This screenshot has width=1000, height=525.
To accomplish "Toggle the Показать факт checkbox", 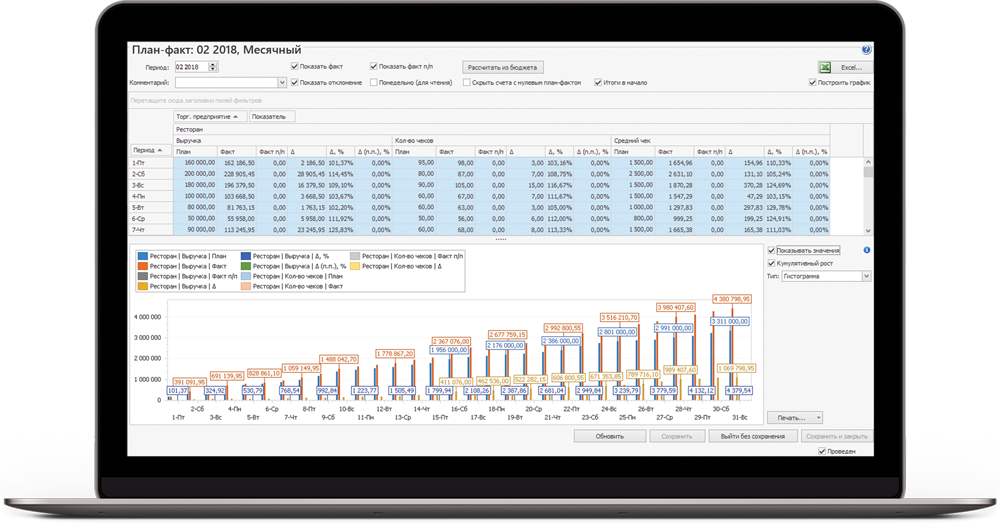I will pos(295,66).
